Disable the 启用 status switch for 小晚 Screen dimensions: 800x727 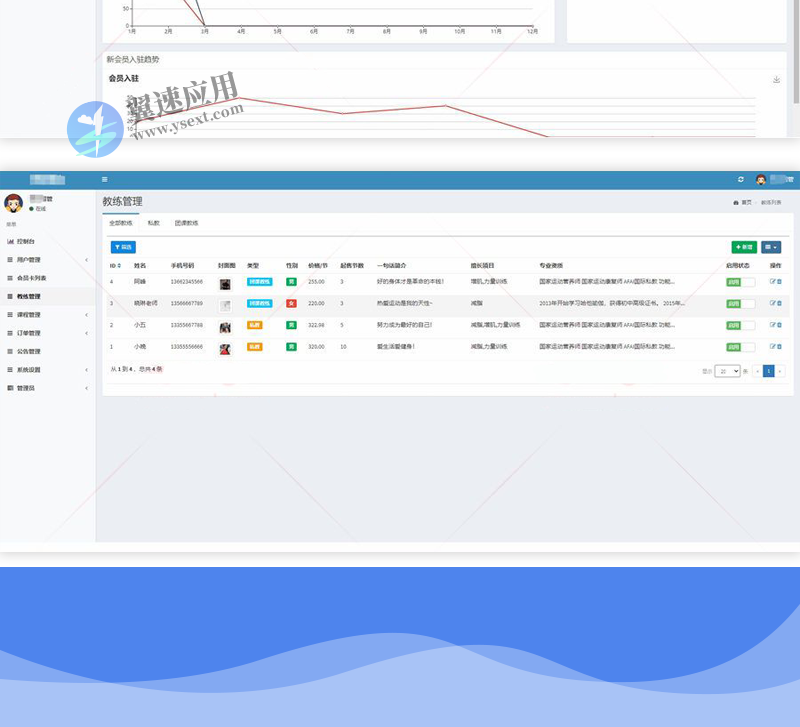pyautogui.click(x=740, y=347)
